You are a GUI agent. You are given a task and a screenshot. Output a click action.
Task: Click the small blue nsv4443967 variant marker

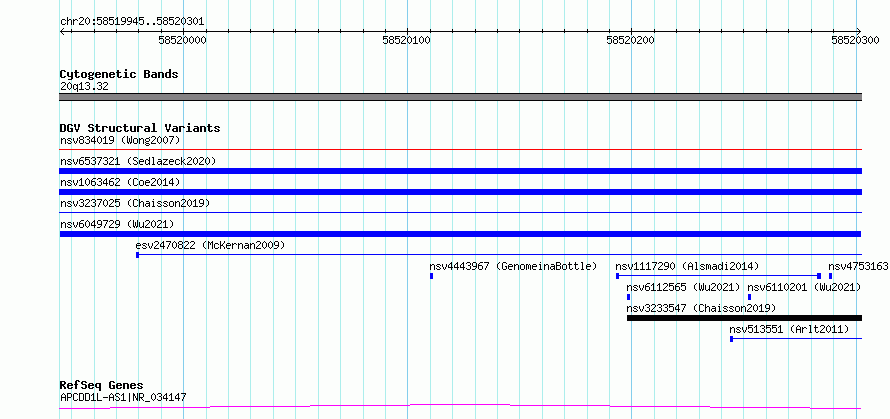[x=431, y=276]
